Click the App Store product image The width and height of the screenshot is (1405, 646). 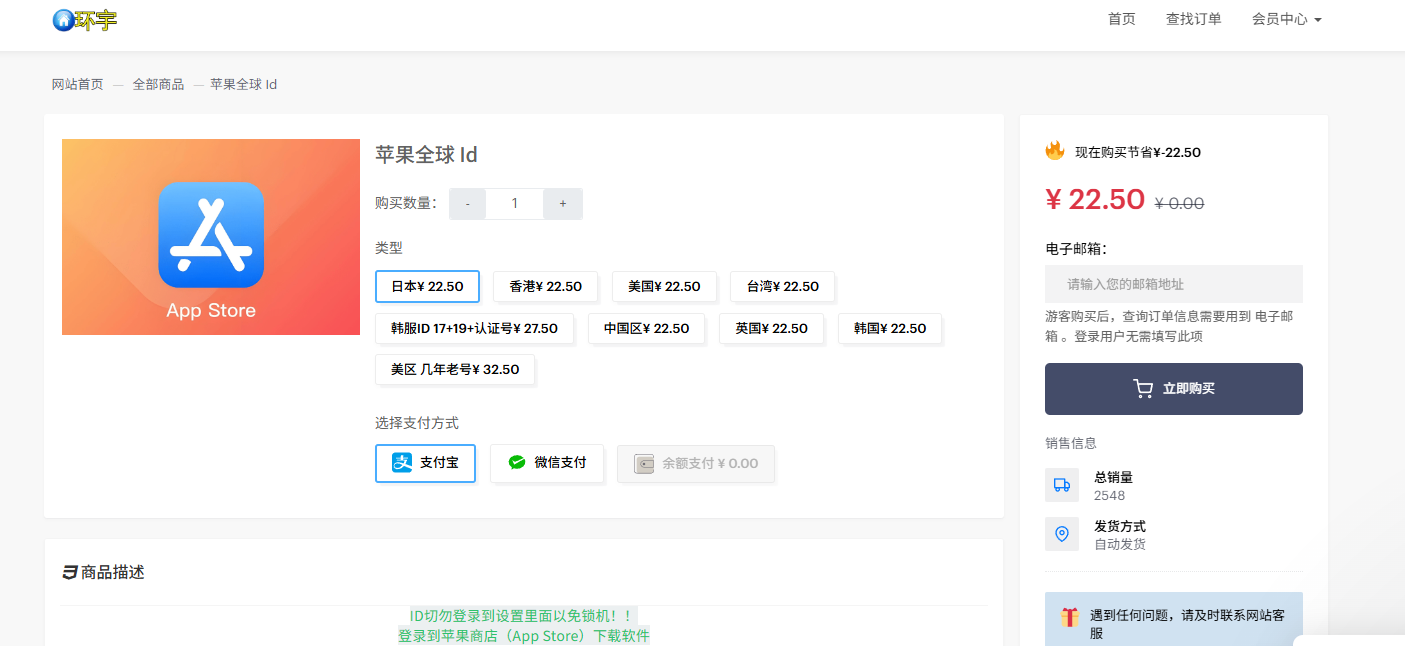point(211,237)
